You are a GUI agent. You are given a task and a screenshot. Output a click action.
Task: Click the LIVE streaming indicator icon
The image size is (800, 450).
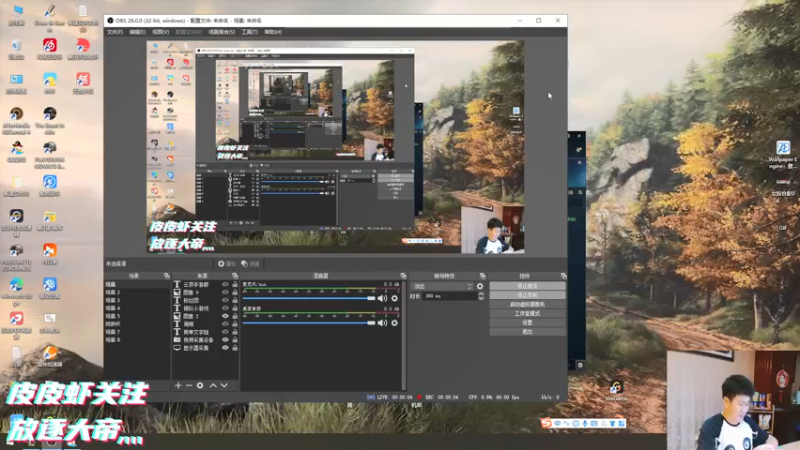point(370,397)
